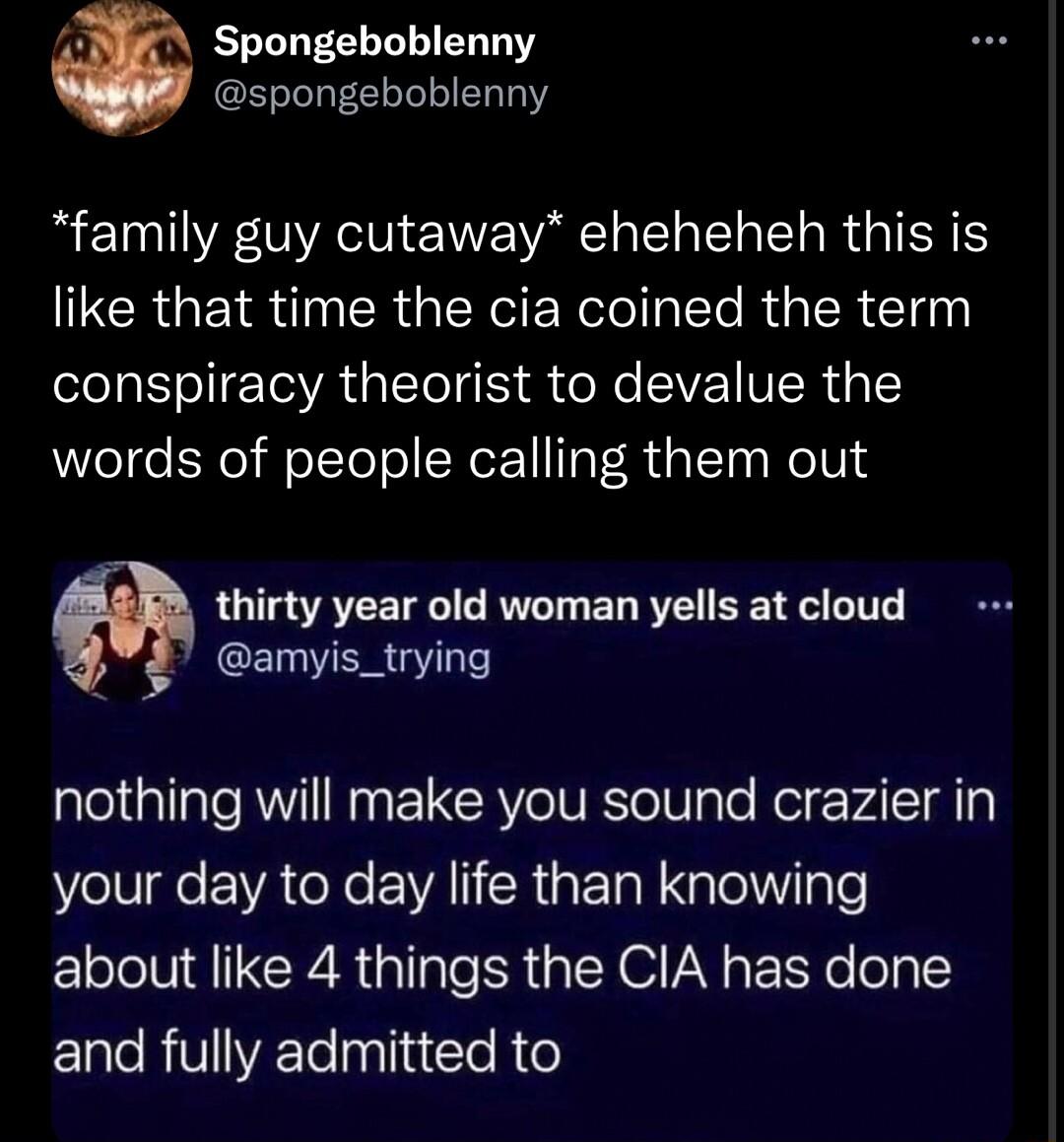
Task: Open the Spongeboblenny display name profile link
Action: coord(374,41)
